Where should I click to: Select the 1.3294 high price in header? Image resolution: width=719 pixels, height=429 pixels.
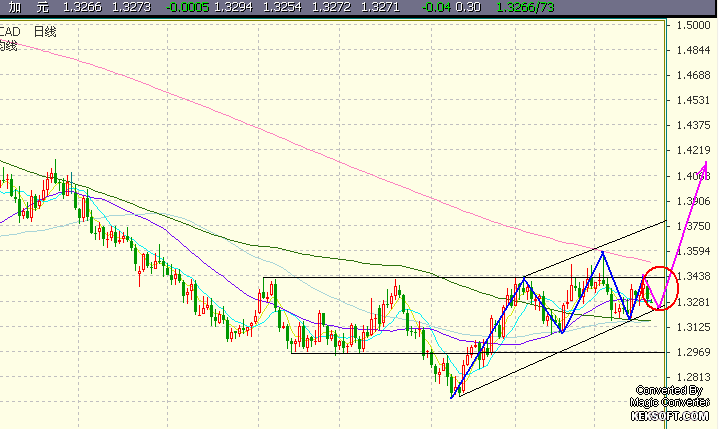(x=233, y=7)
